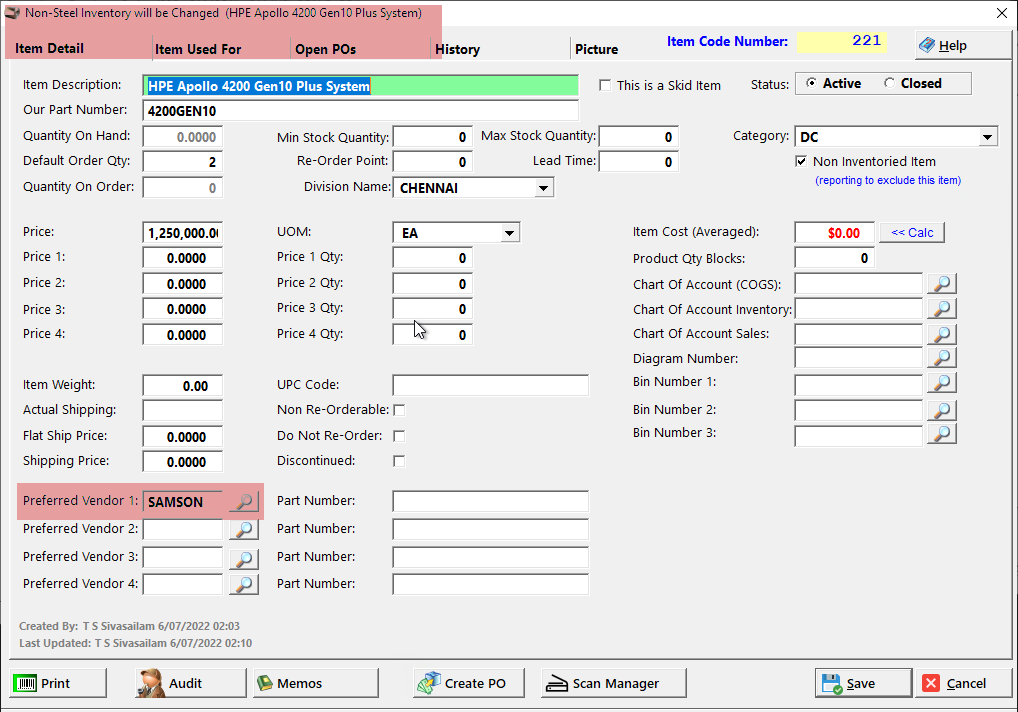This screenshot has width=1018, height=712.
Task: Close the inventory dialog window
Action: pyautogui.click(x=1002, y=13)
